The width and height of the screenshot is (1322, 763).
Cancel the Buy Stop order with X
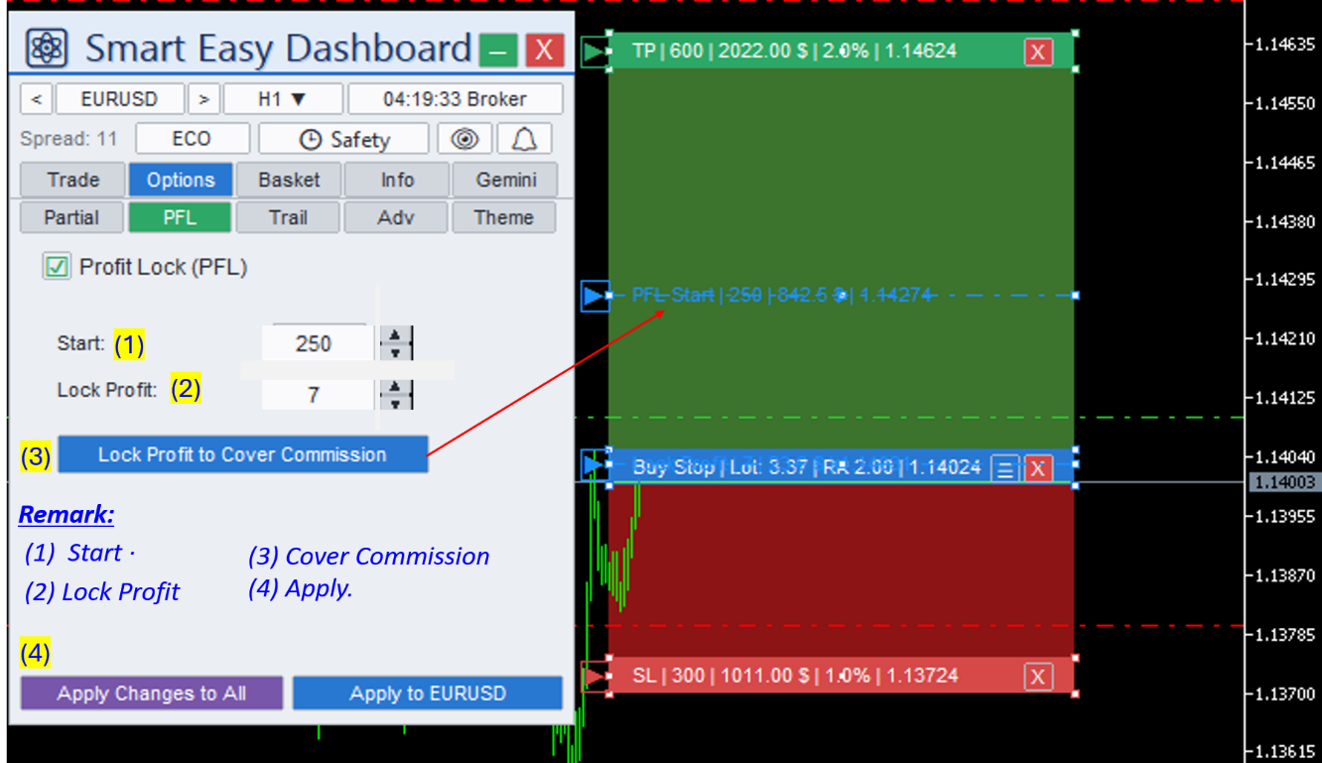coord(1038,468)
